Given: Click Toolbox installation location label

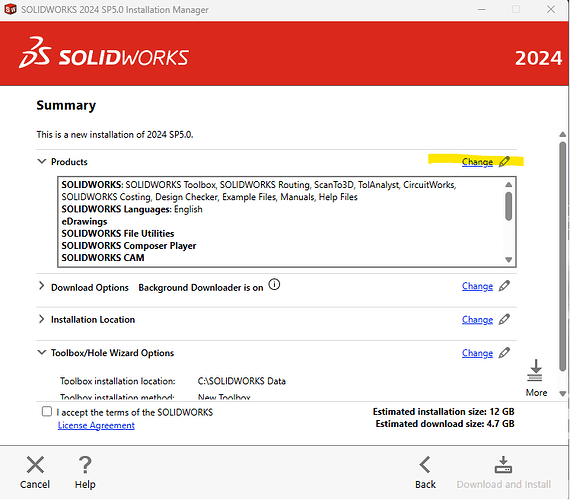Looking at the screenshot, I should click(x=117, y=381).
